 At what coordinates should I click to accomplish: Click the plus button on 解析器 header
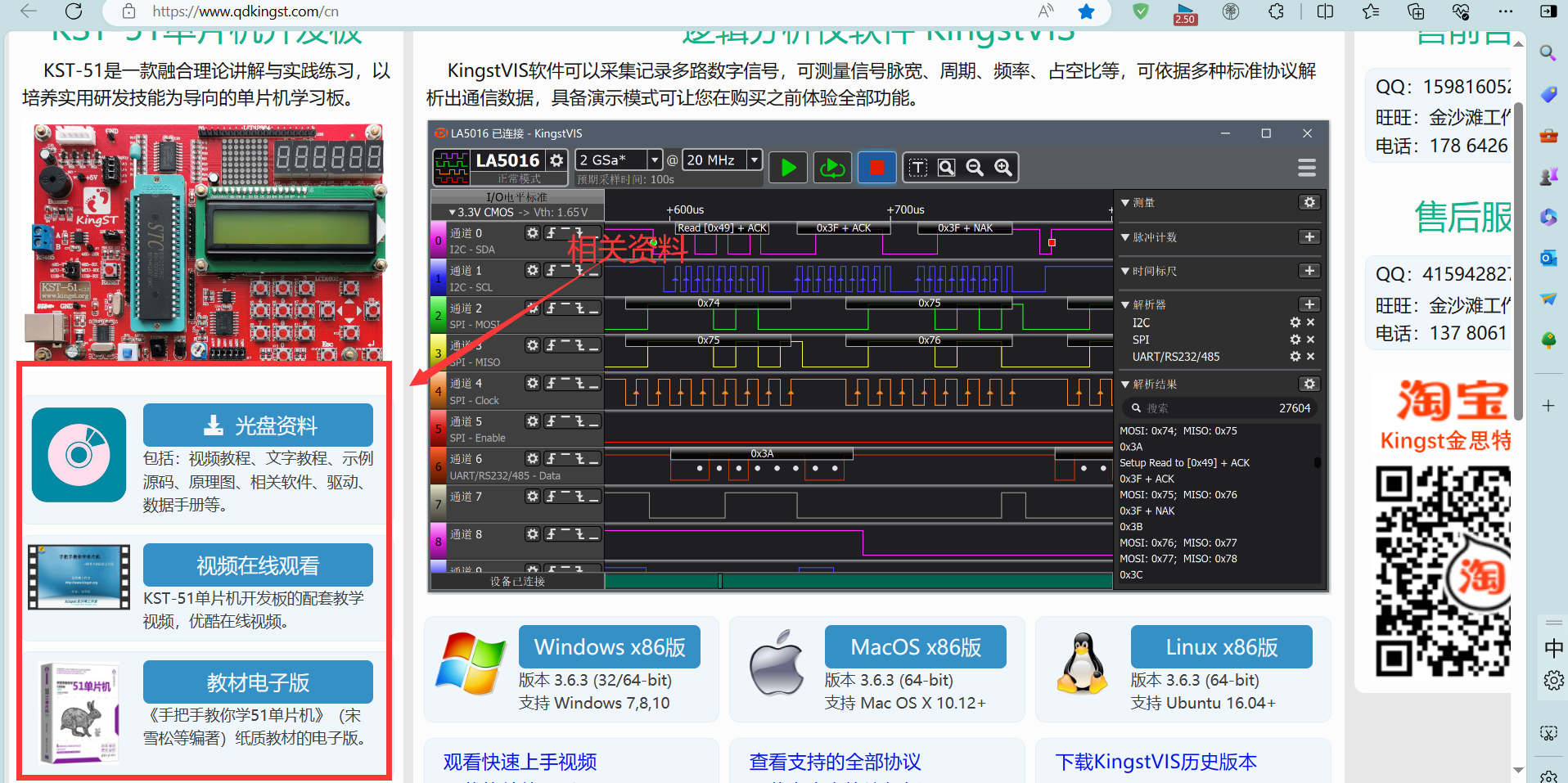1309,304
